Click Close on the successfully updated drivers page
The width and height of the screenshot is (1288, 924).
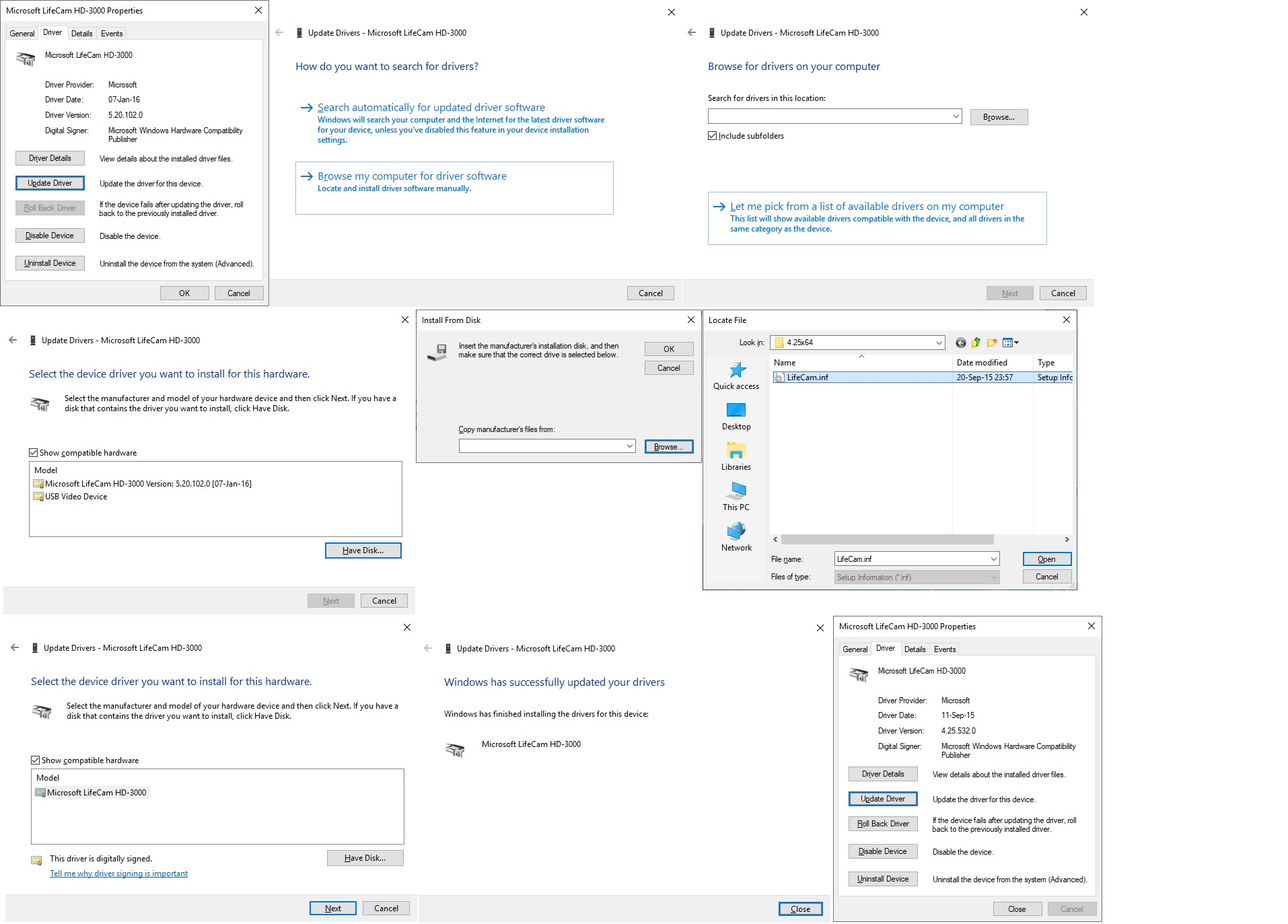800,909
